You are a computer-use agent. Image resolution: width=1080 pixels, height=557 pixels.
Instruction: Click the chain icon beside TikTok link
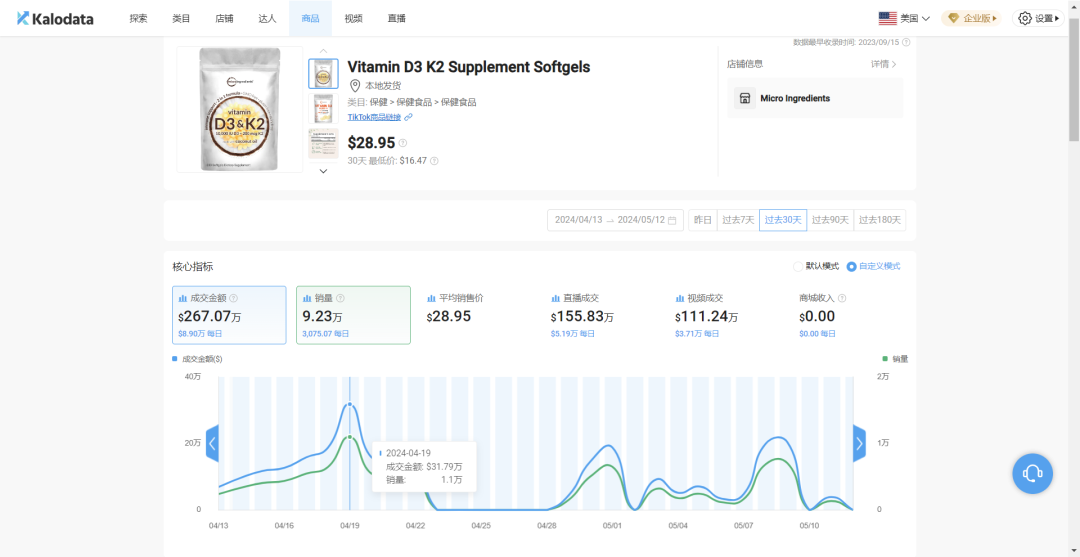pos(408,117)
